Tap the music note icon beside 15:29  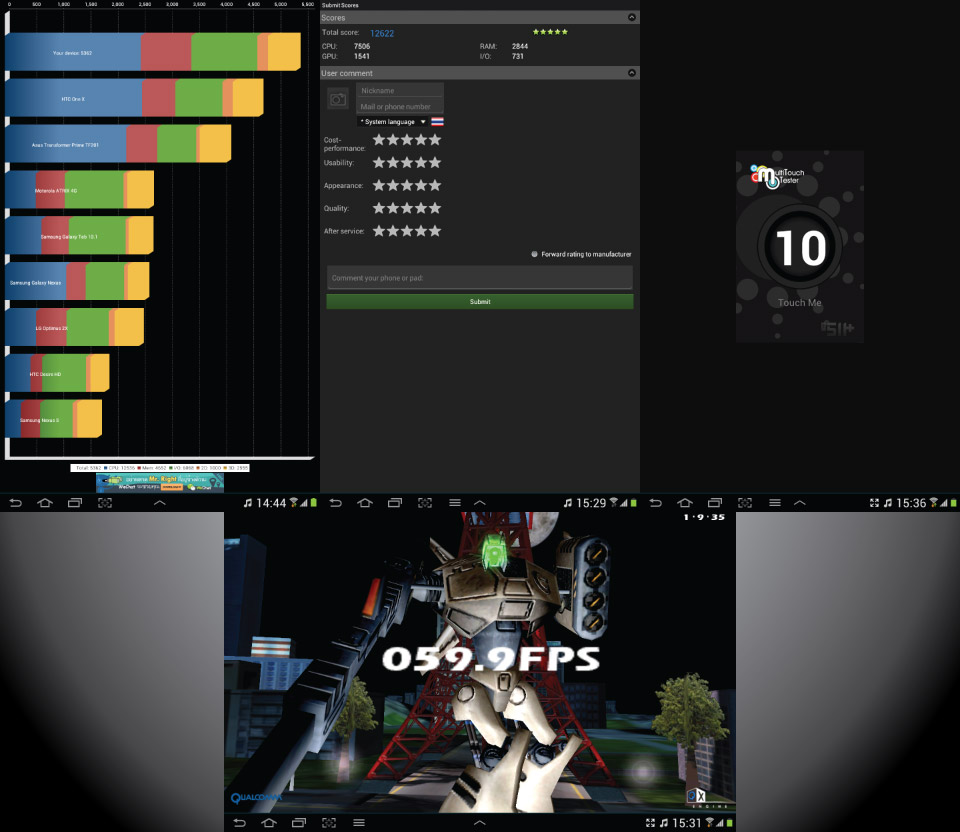point(568,503)
